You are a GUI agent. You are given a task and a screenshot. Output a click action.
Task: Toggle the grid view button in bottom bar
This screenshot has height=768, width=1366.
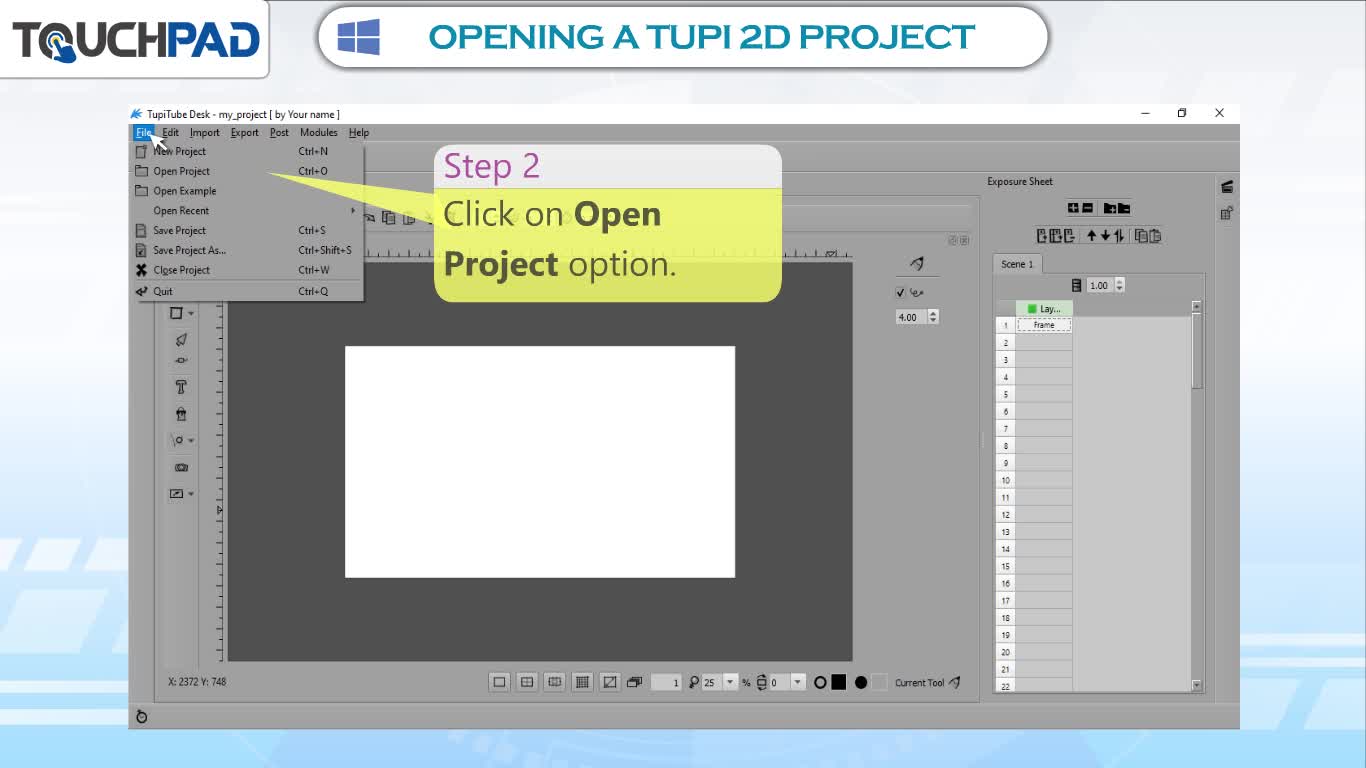[527, 682]
